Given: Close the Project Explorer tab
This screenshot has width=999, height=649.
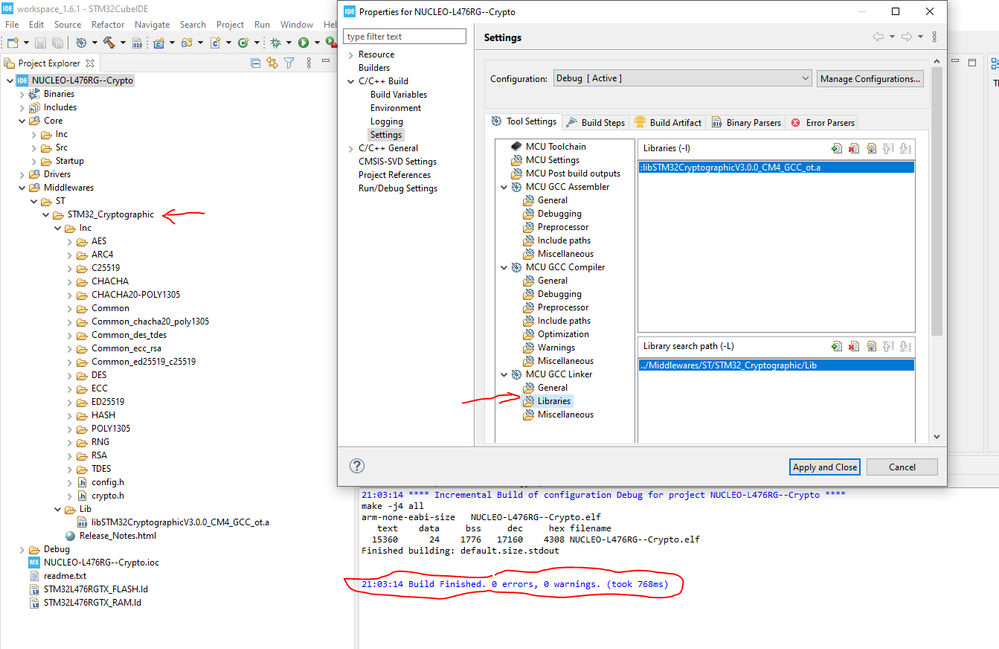Looking at the screenshot, I should click(x=90, y=63).
